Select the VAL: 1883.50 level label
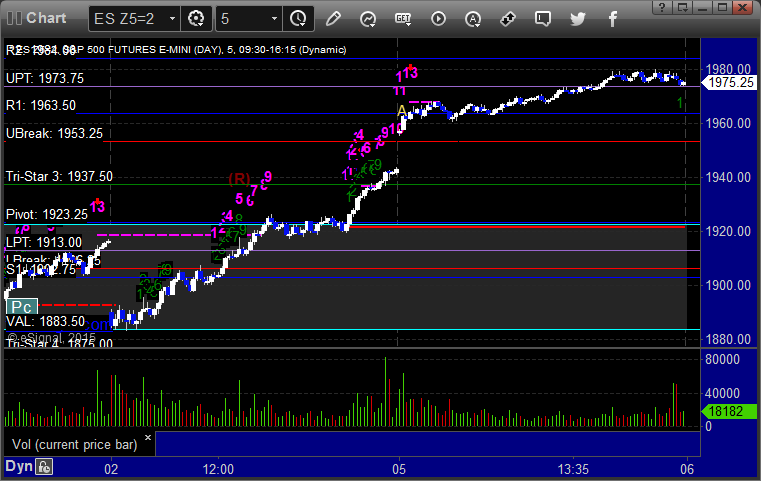The height and width of the screenshot is (481, 761). click(45, 321)
